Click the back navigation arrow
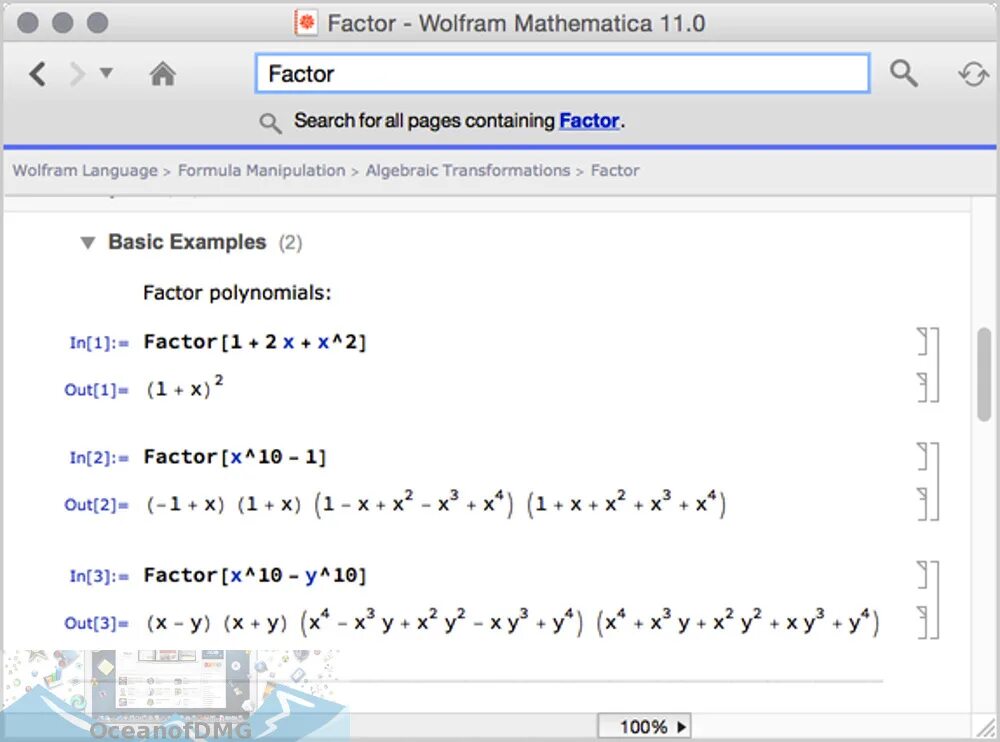Screen dimensions: 1000x742 (38, 74)
